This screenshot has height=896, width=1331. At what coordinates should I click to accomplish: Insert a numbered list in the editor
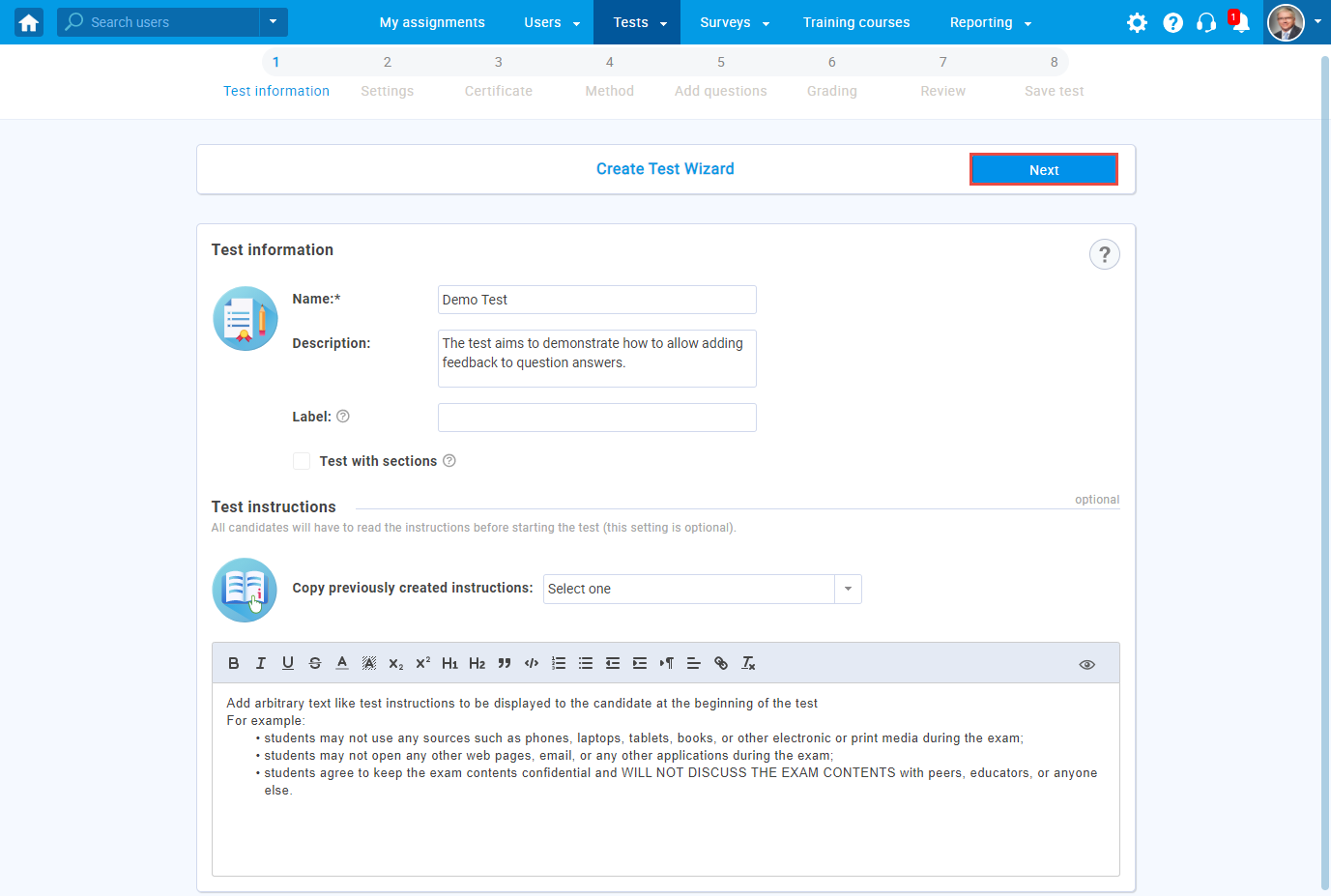click(x=558, y=663)
